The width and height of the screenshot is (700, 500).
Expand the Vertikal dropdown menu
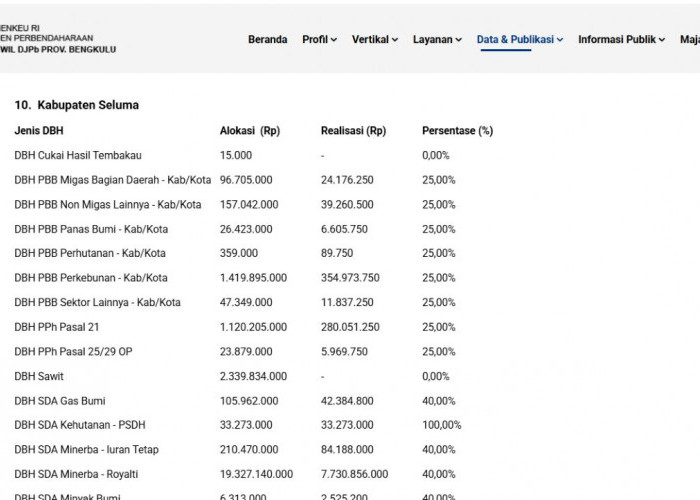(375, 39)
